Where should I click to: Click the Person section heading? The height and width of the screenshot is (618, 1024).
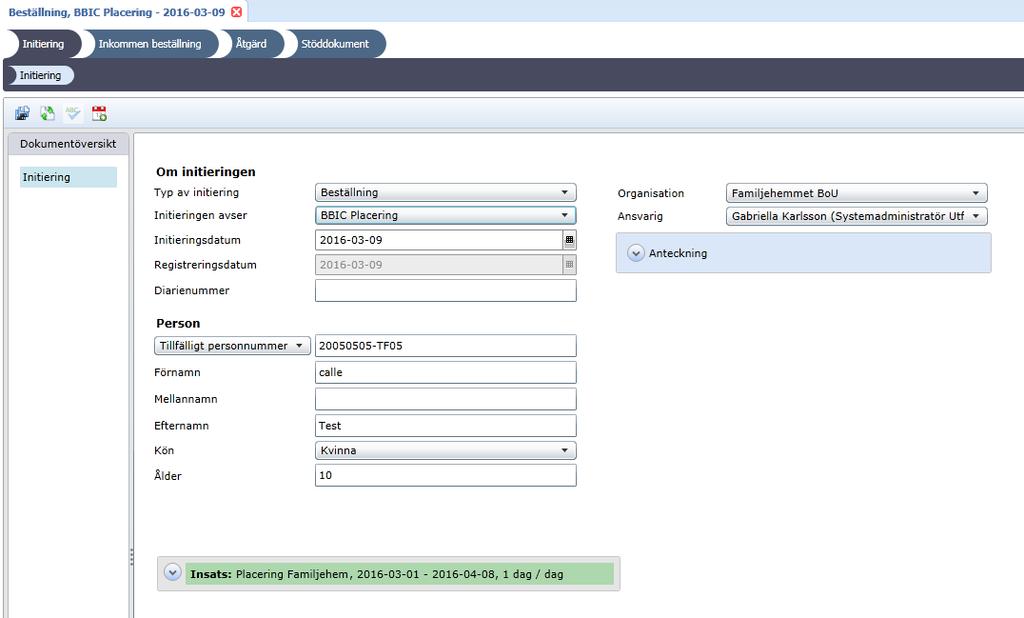tap(178, 323)
